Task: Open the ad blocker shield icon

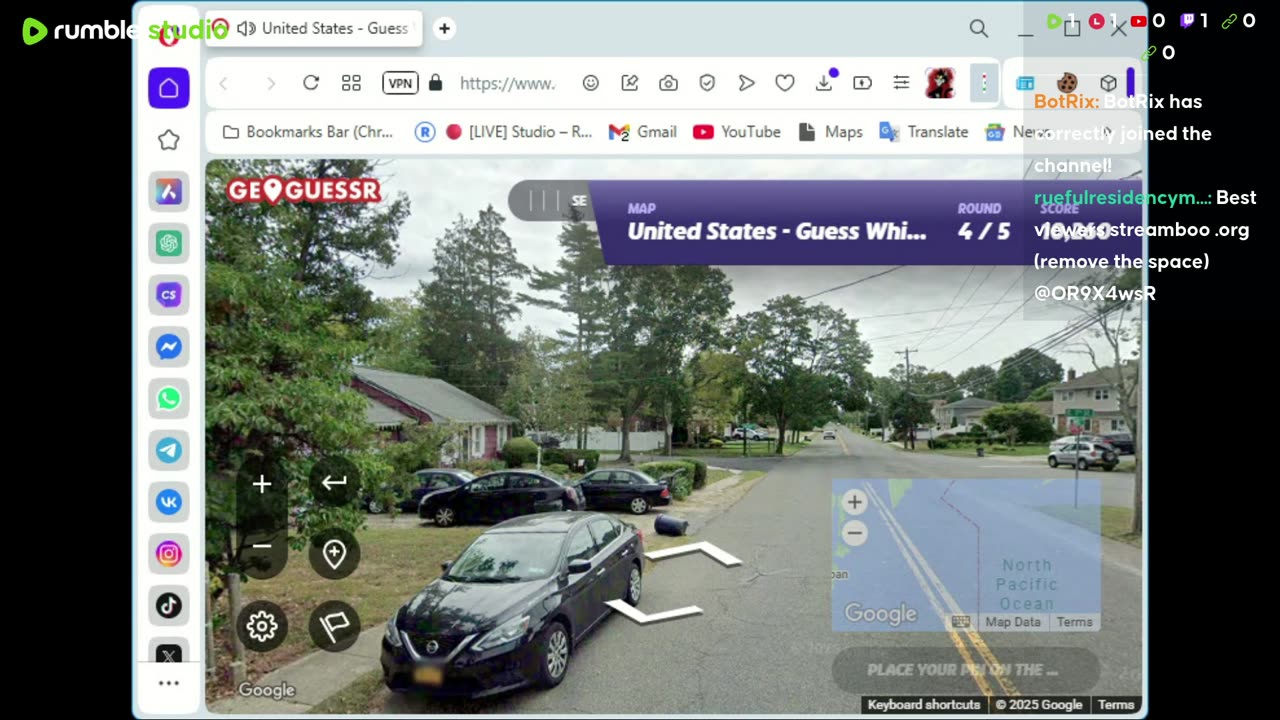Action: click(x=707, y=83)
